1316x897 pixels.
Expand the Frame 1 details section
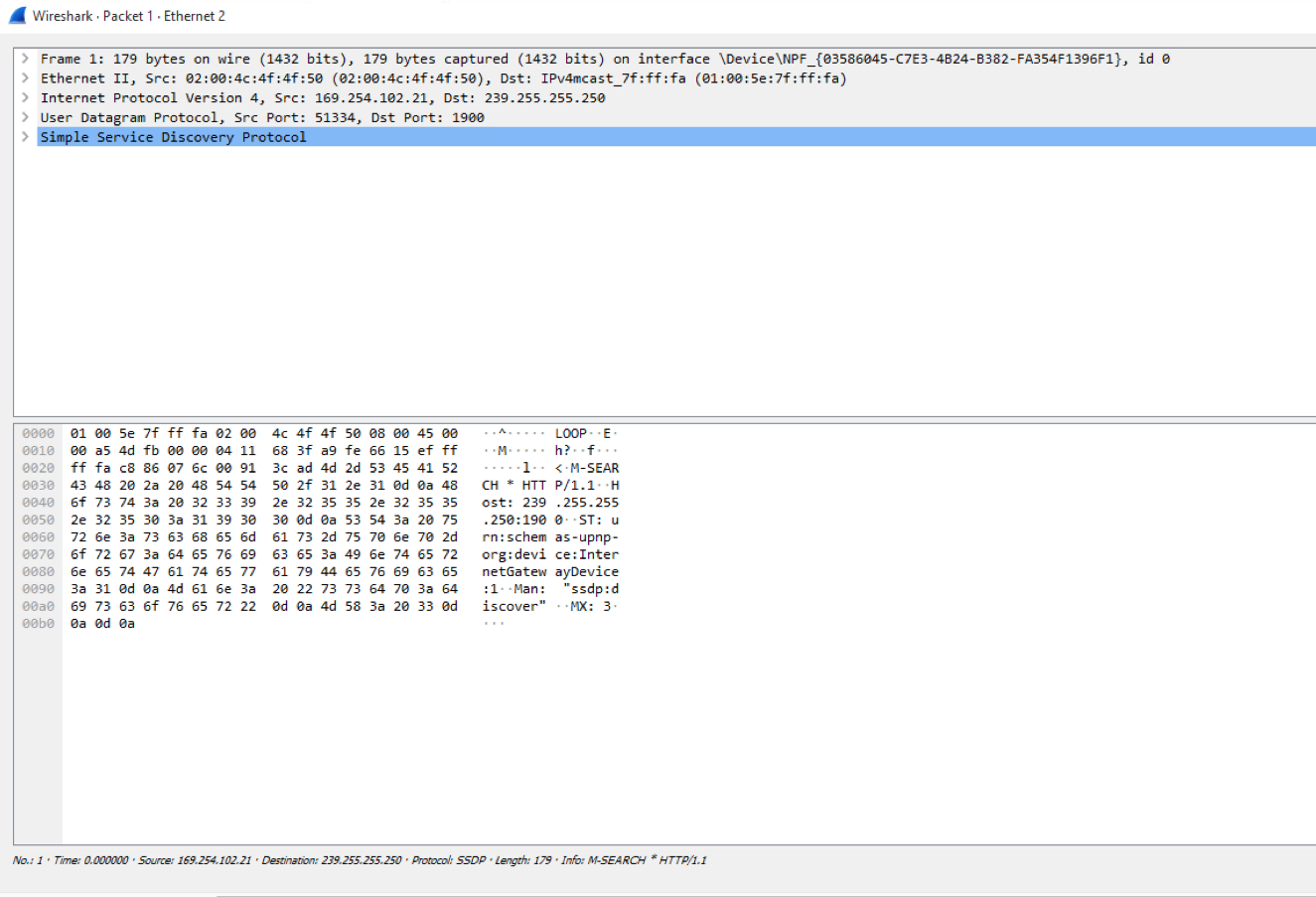point(25,59)
